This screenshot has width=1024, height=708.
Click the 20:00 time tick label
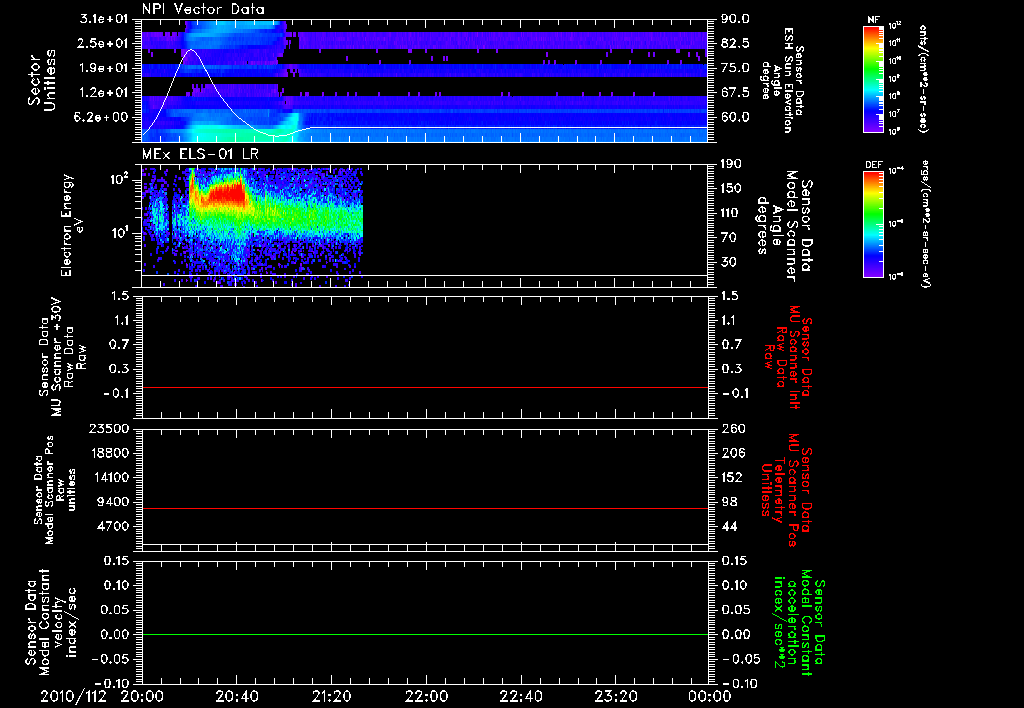click(142, 696)
